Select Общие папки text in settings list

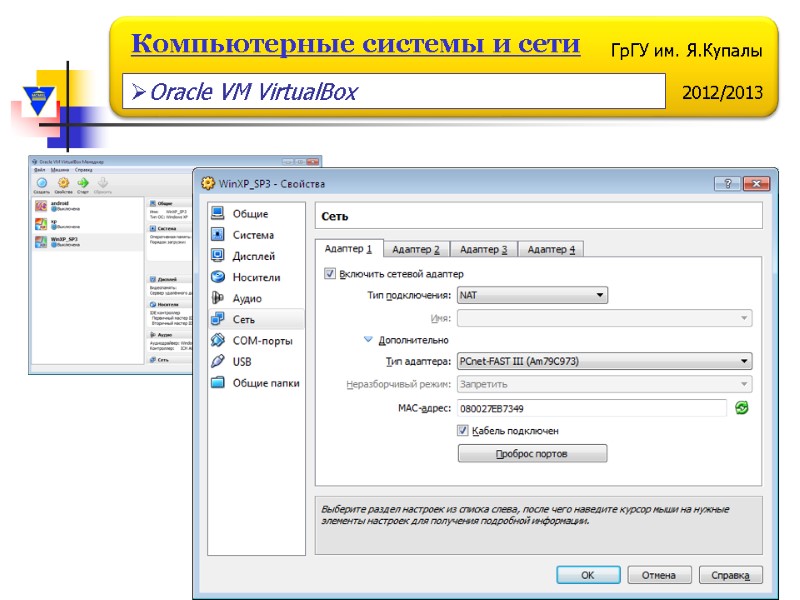point(266,383)
